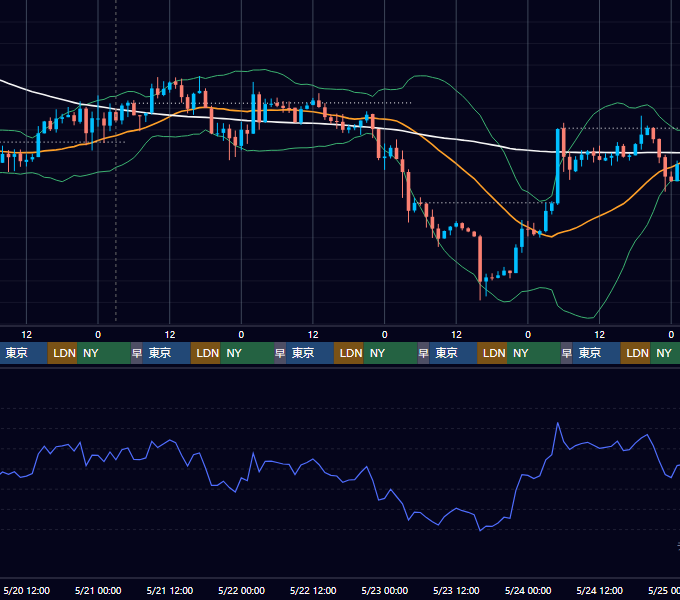
Task: Click the 早 early-session block before 5/22 東京
Action: pyautogui.click(x=280, y=353)
